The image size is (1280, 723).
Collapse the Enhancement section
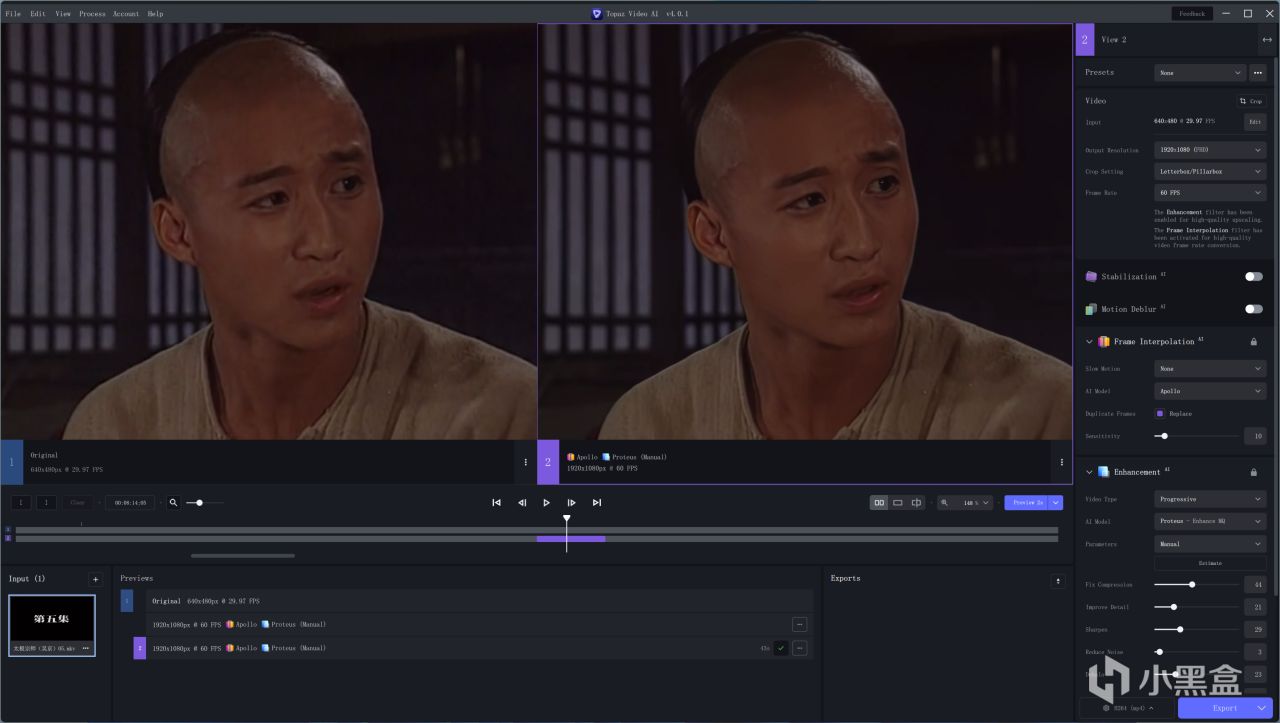[x=1089, y=472]
